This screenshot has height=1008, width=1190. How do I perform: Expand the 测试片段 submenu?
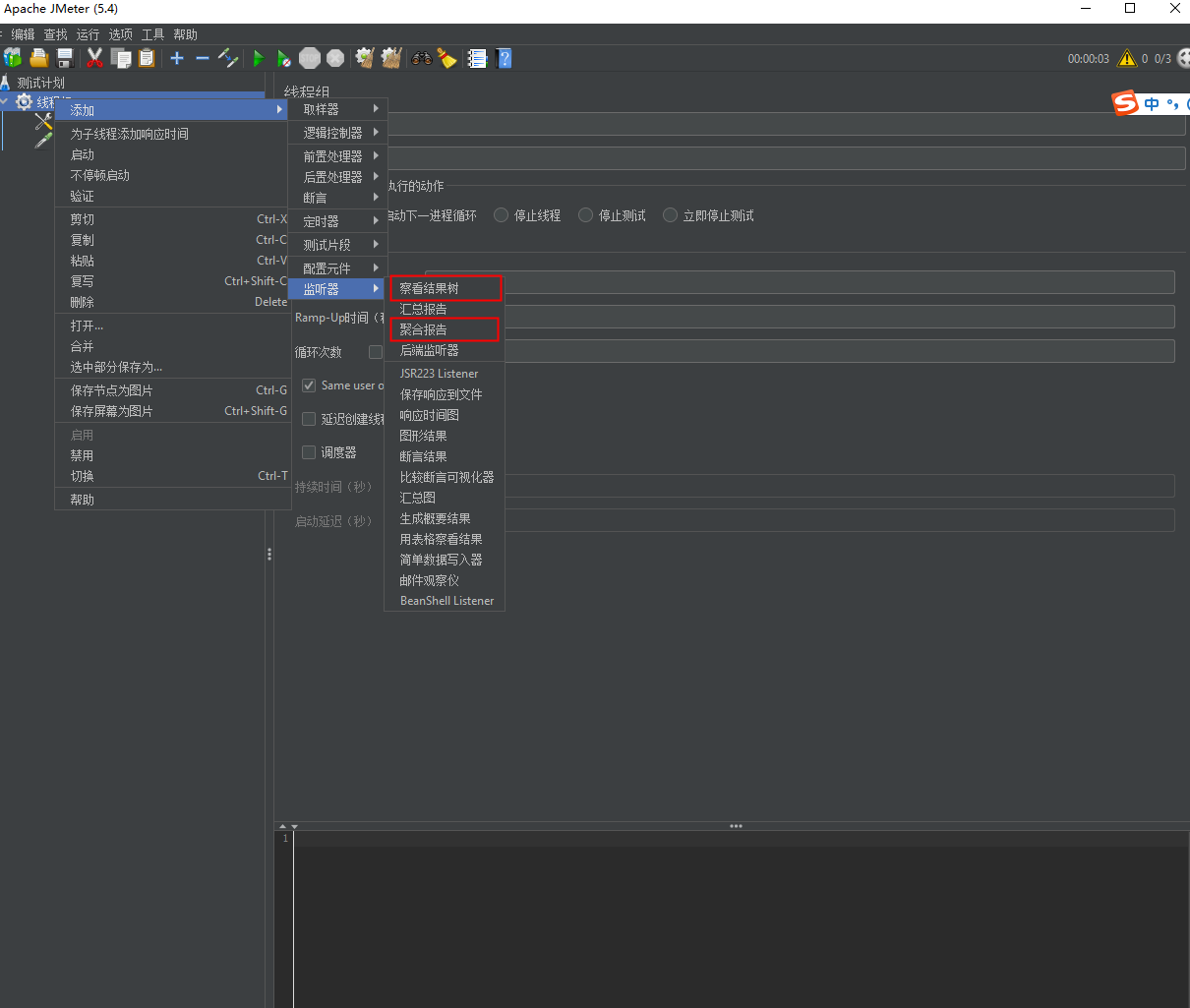[337, 244]
